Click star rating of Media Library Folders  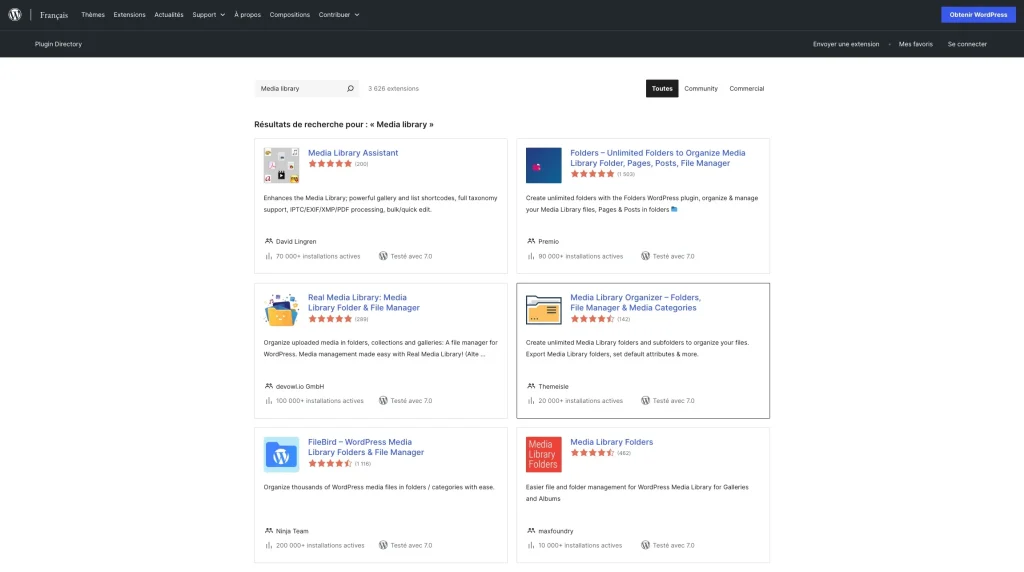(592, 453)
